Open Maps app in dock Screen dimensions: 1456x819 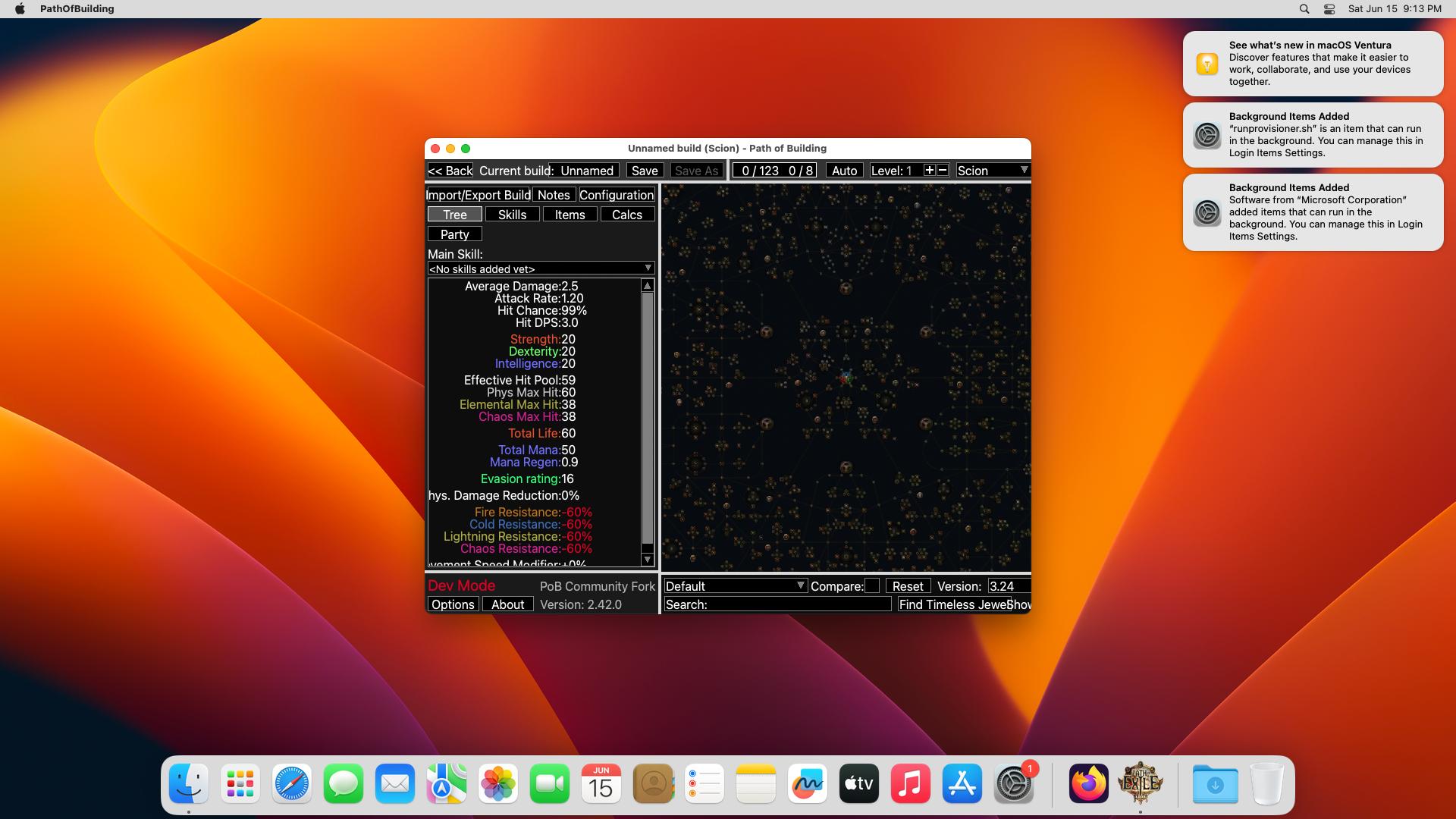[x=447, y=783]
